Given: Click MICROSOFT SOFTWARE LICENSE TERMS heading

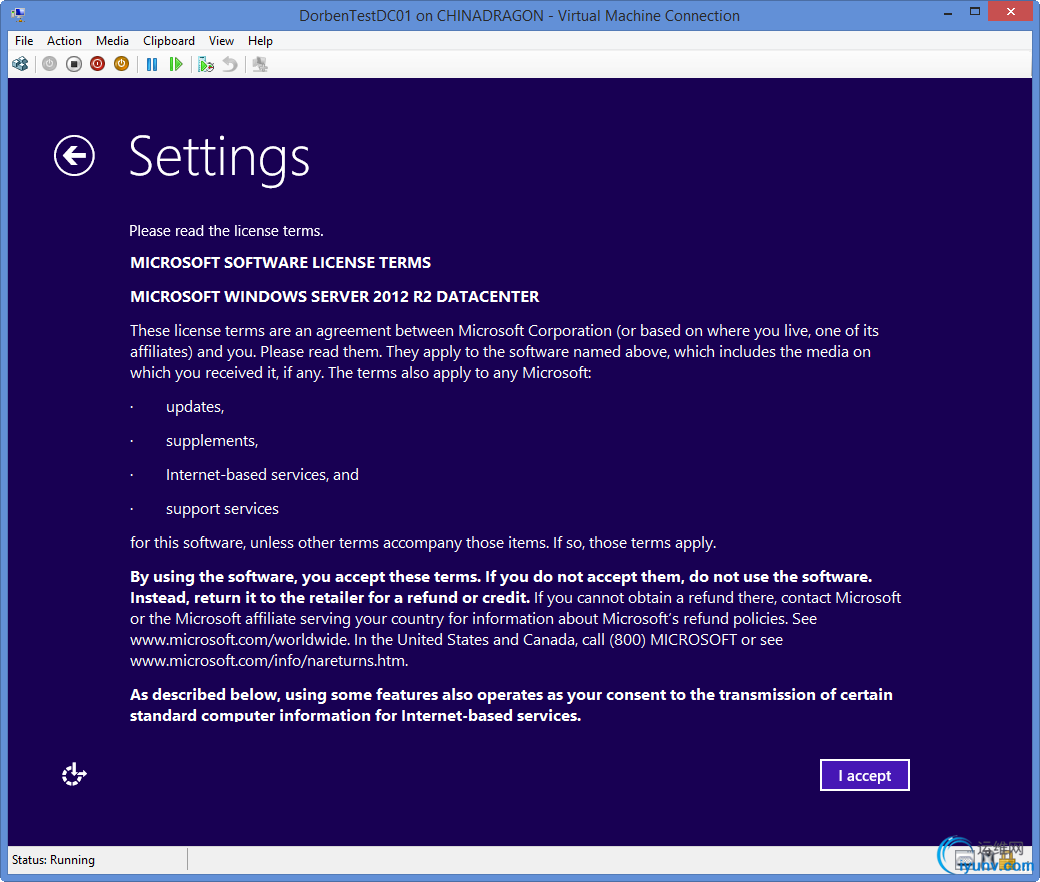Looking at the screenshot, I should click(x=281, y=263).
